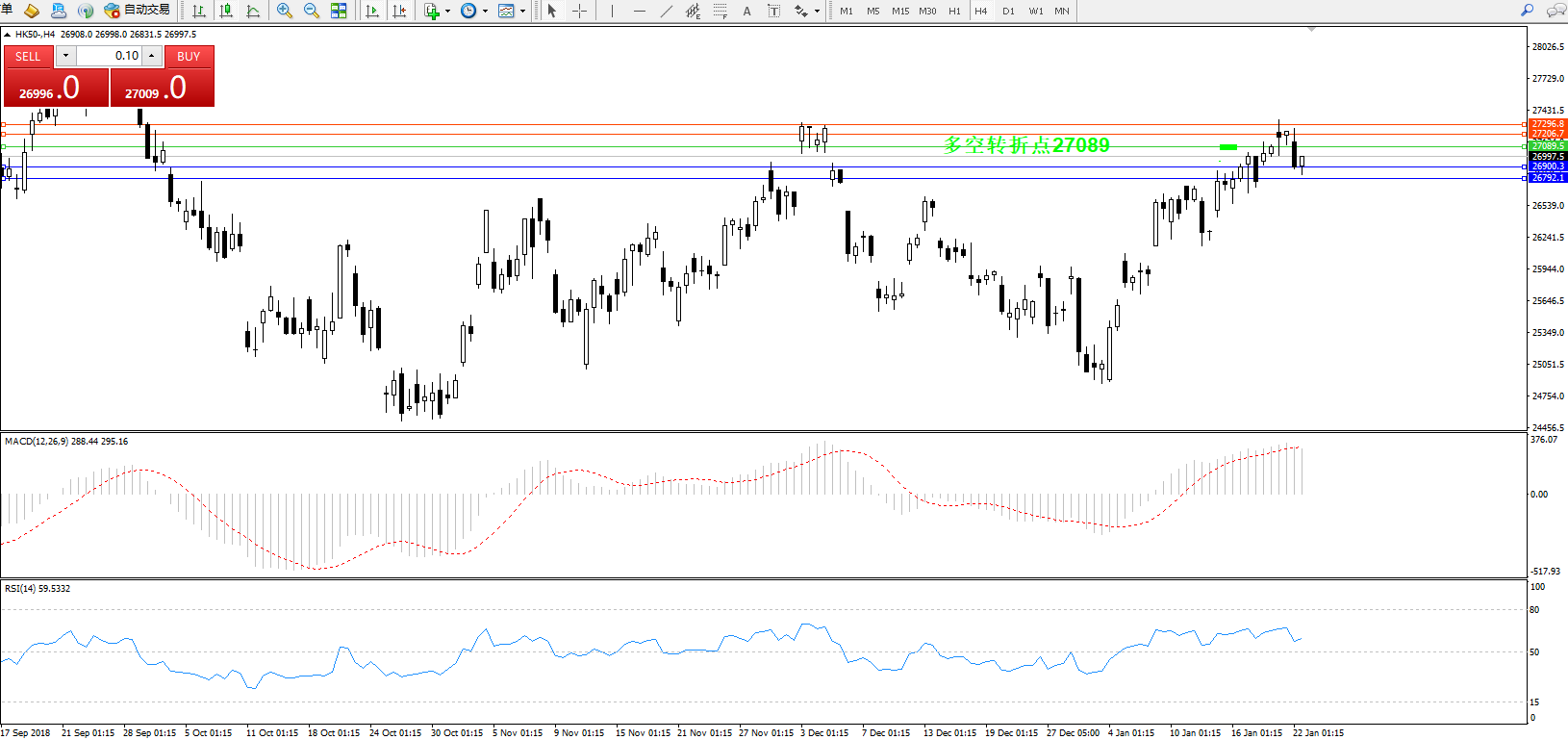Select the crosshair cursor tool
The width and height of the screenshot is (1568, 740).
(x=579, y=11)
